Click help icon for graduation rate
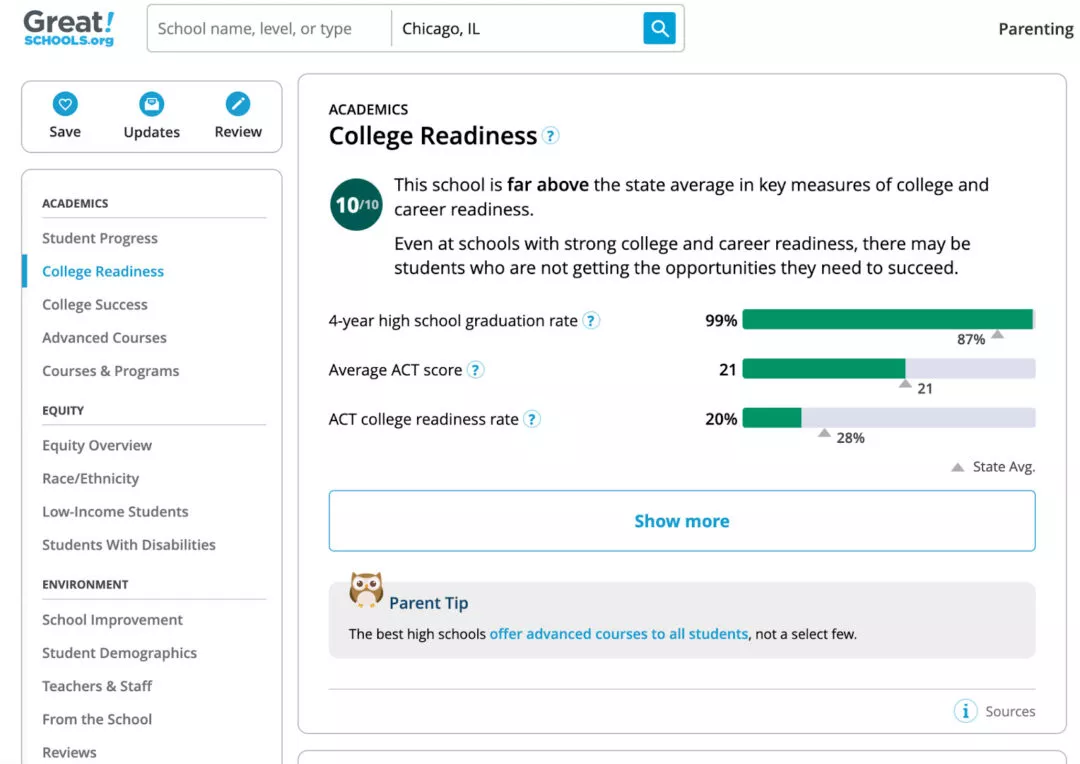 591,321
